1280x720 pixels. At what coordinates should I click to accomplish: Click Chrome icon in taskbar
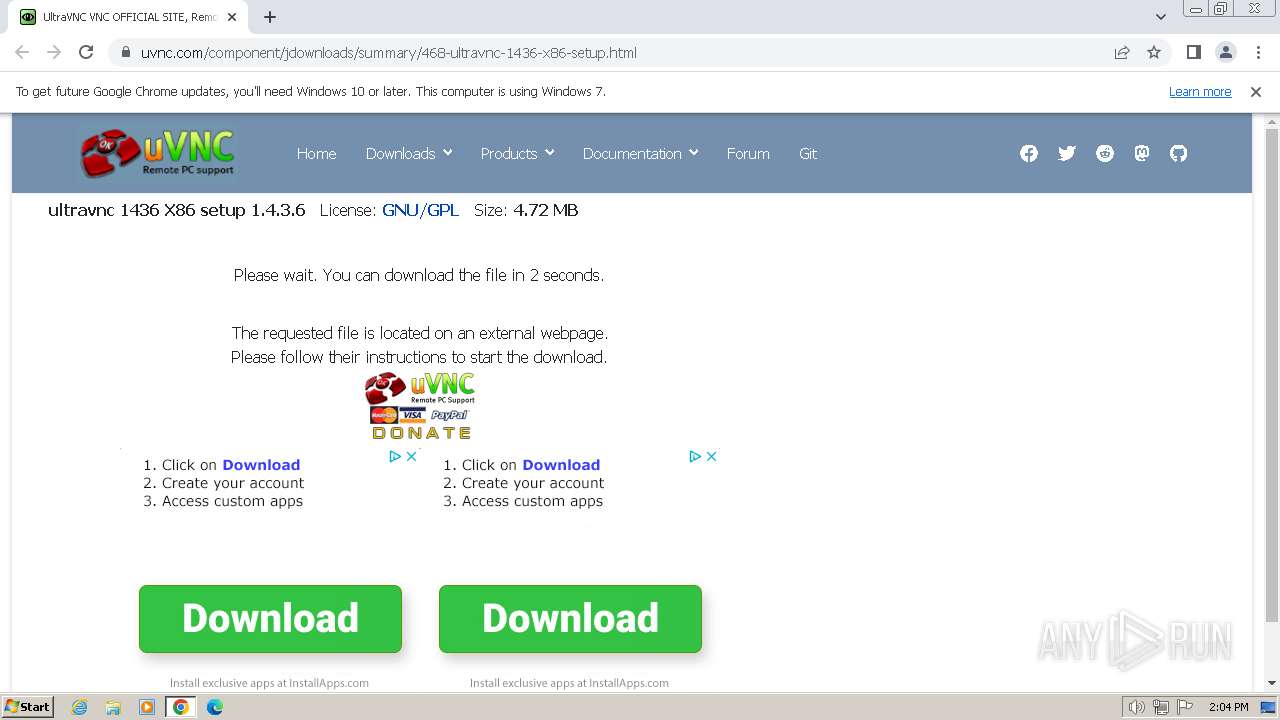(x=181, y=707)
